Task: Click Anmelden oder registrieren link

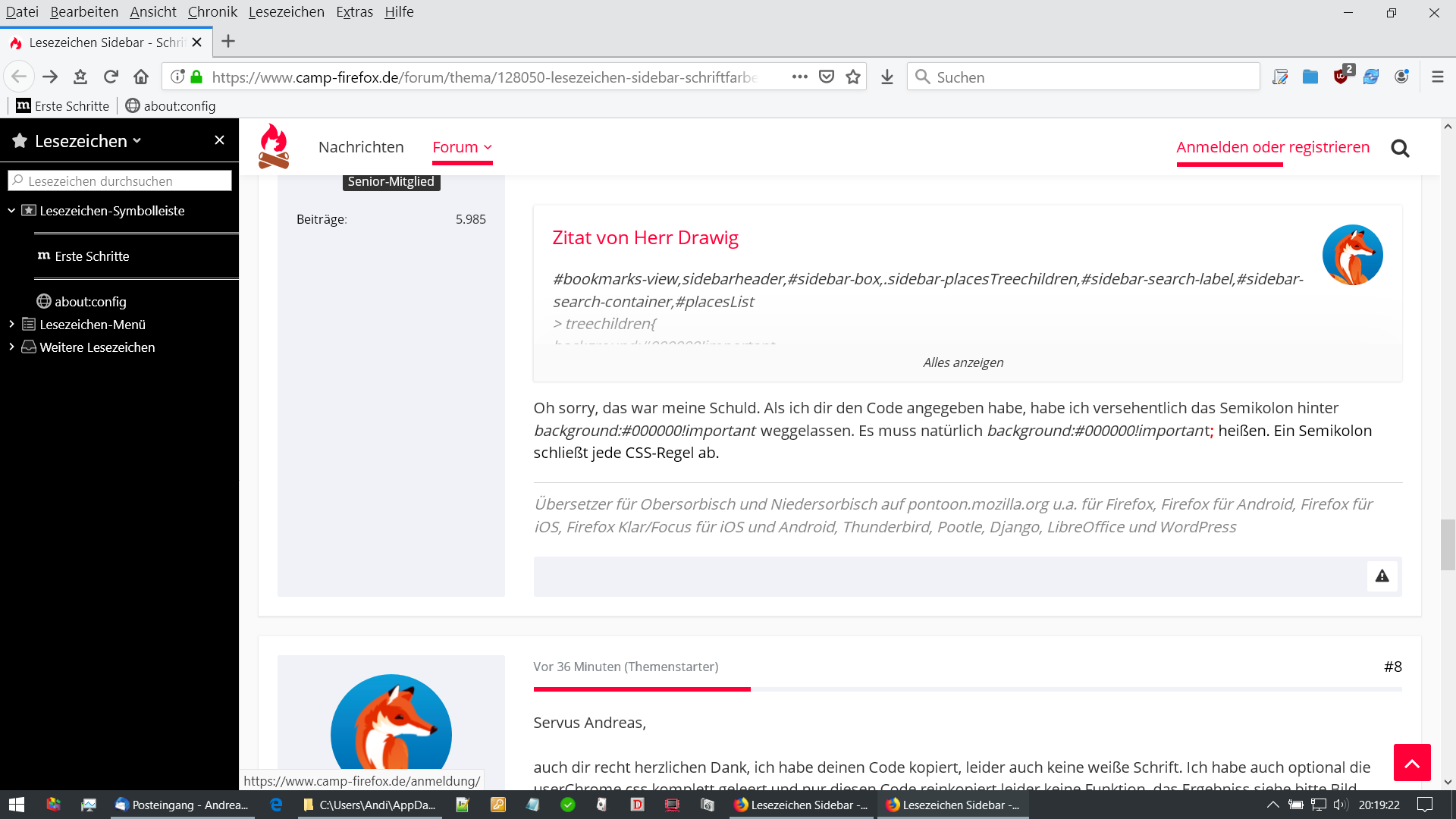Action: (x=1272, y=147)
